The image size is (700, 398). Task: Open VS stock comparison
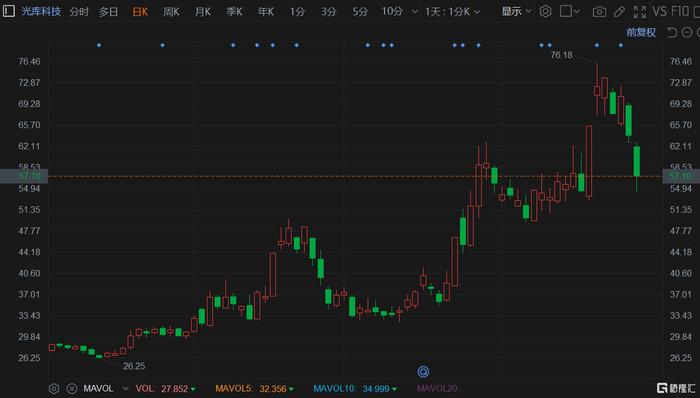tap(659, 11)
